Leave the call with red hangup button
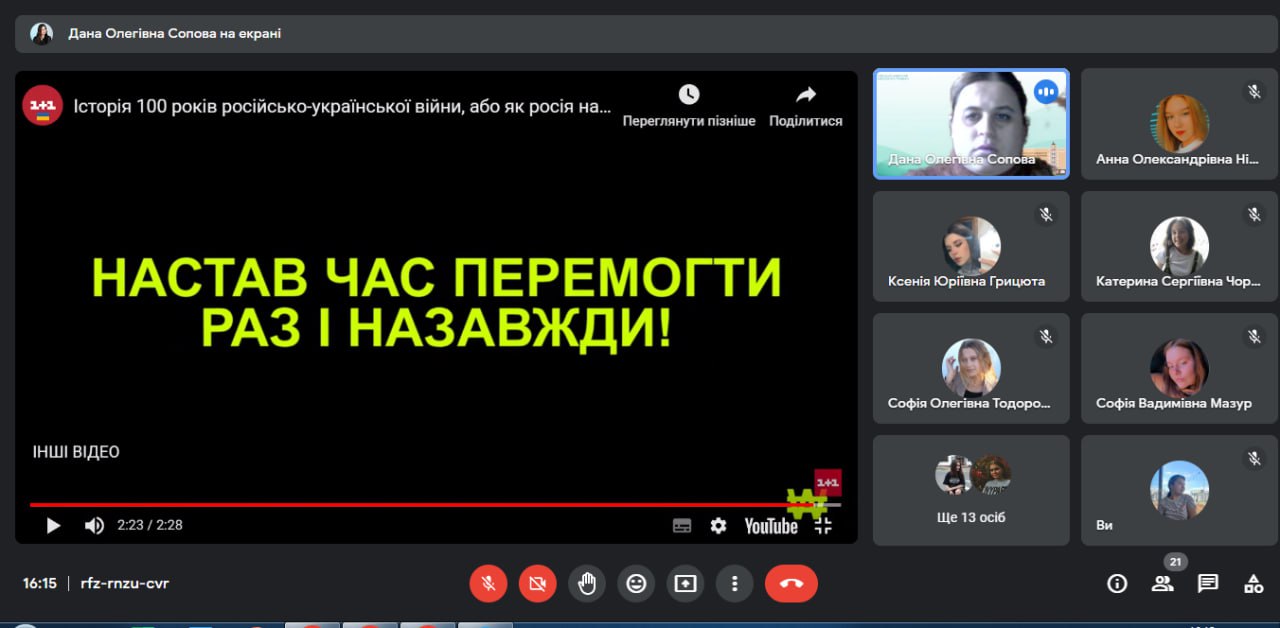Image resolution: width=1280 pixels, height=628 pixels. [x=791, y=583]
